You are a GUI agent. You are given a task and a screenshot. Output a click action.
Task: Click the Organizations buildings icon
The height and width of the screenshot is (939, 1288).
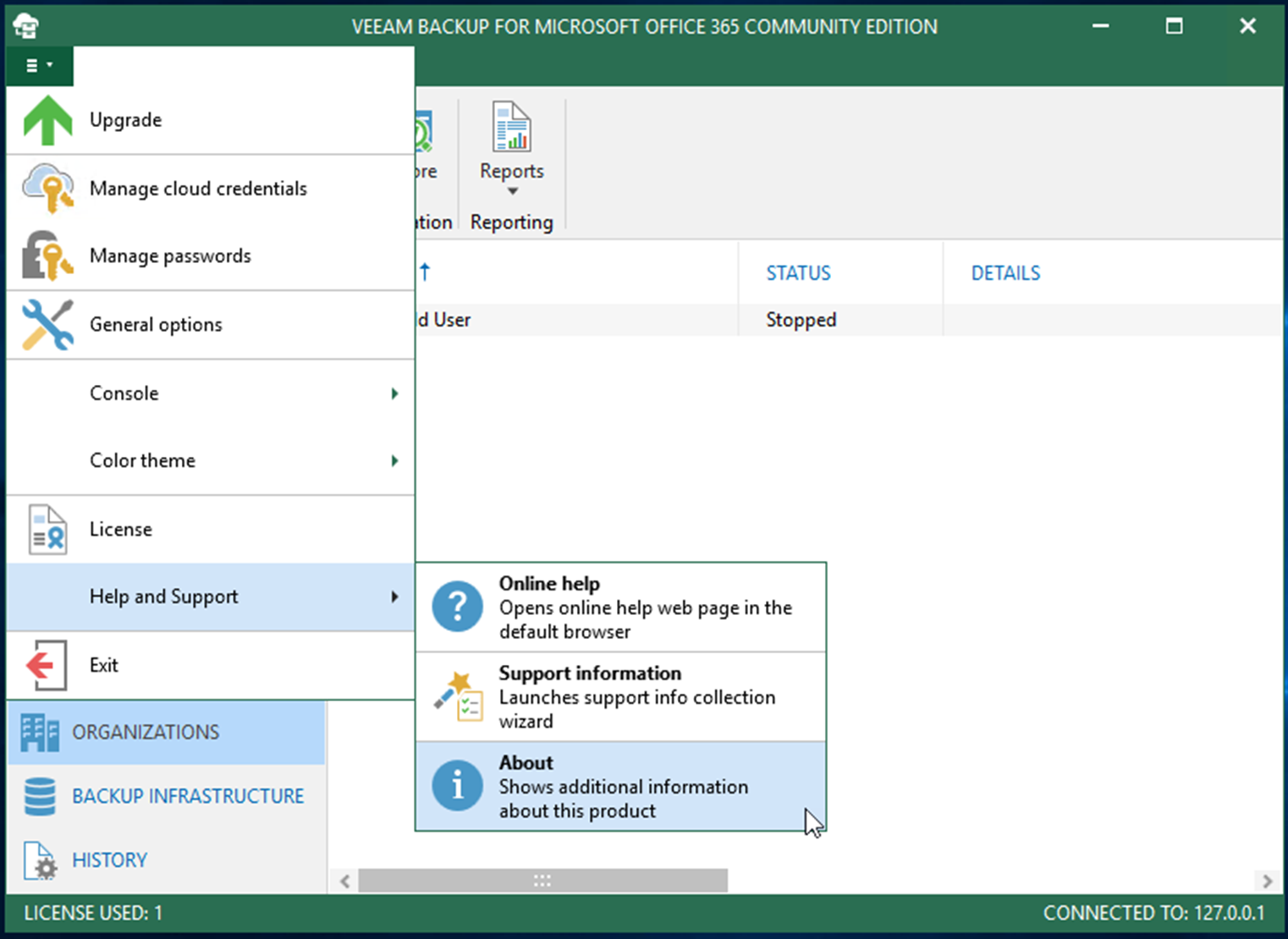(x=40, y=733)
